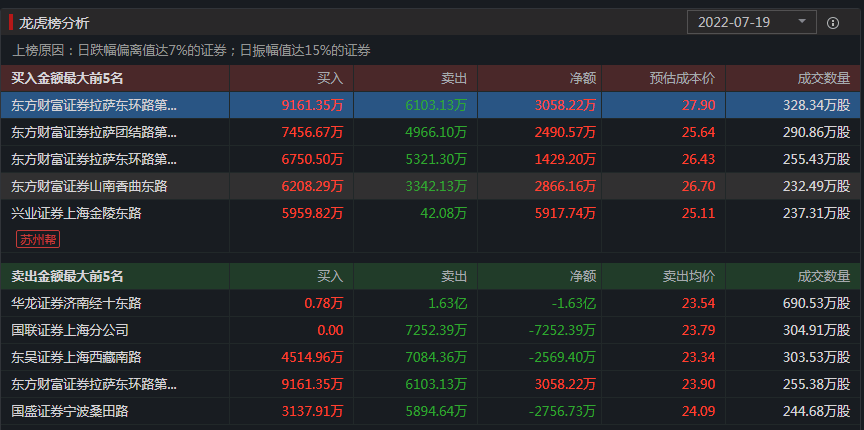Screen dimensions: 864x430
Task: Click the sell average price 23.90
Action: coord(699,384)
